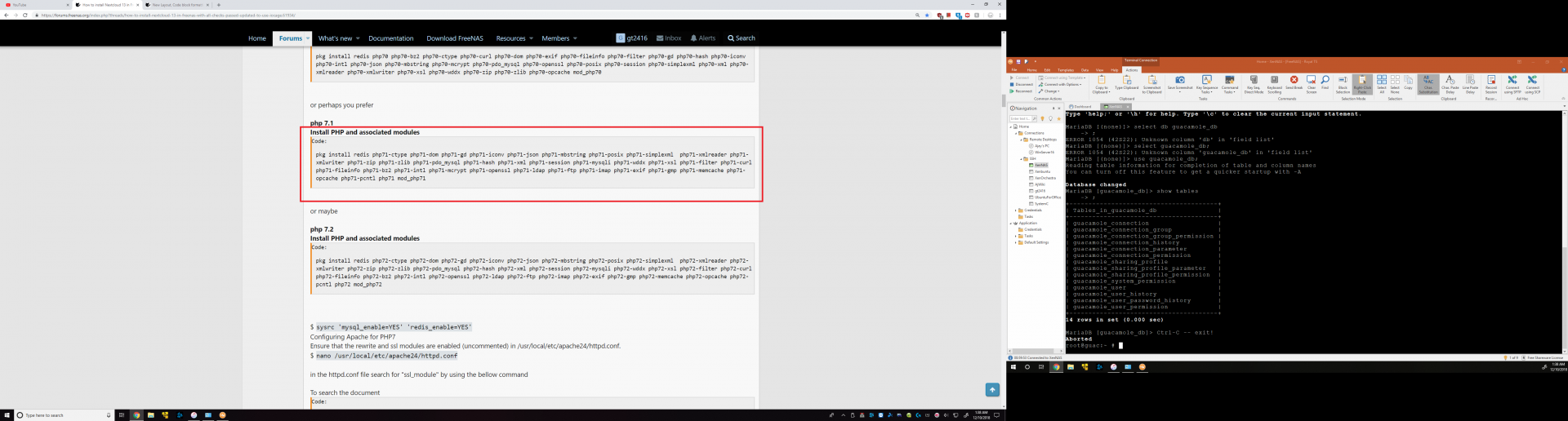Click forum Search in navbar
The image size is (1568, 421).
(742, 38)
